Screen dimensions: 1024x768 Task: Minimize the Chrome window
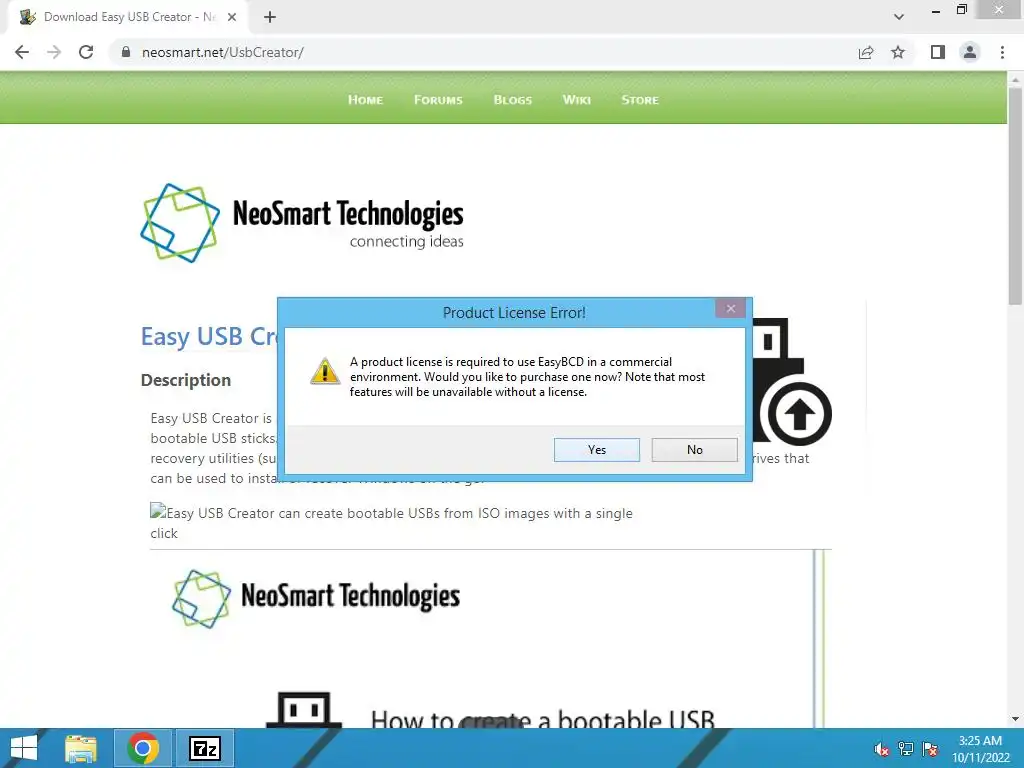point(936,11)
